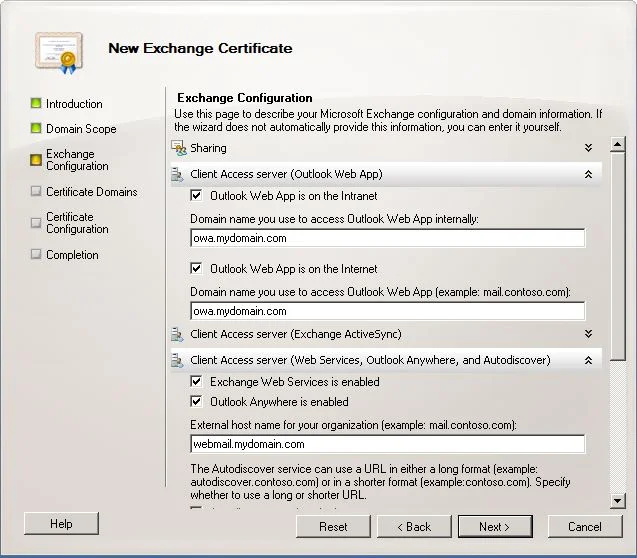Screen dimensions: 637x558
Task: Click the Exchange ActiveSync server icon
Action: (x=177, y=334)
